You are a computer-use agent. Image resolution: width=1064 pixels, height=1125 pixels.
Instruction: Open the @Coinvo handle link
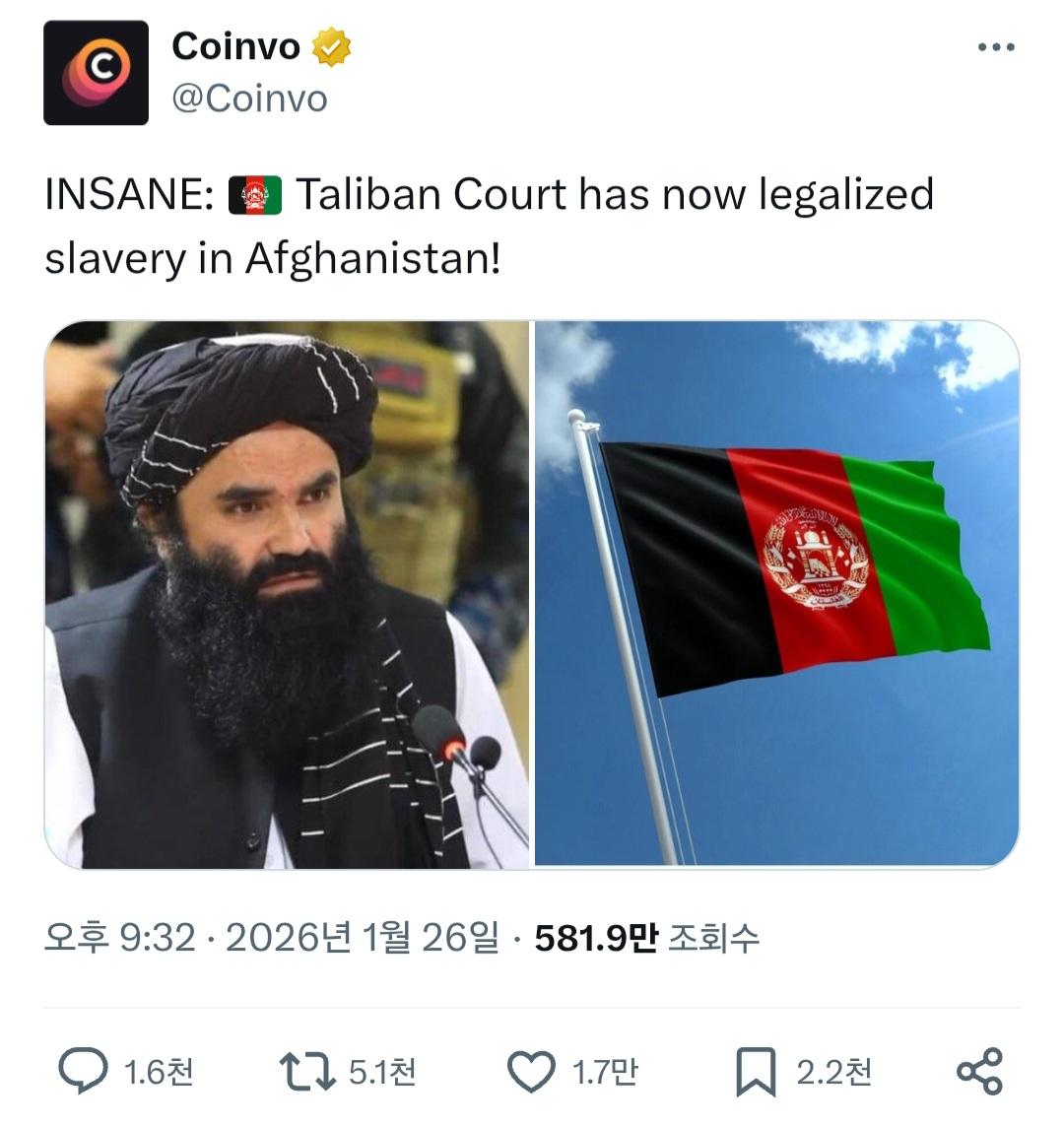pos(249,99)
